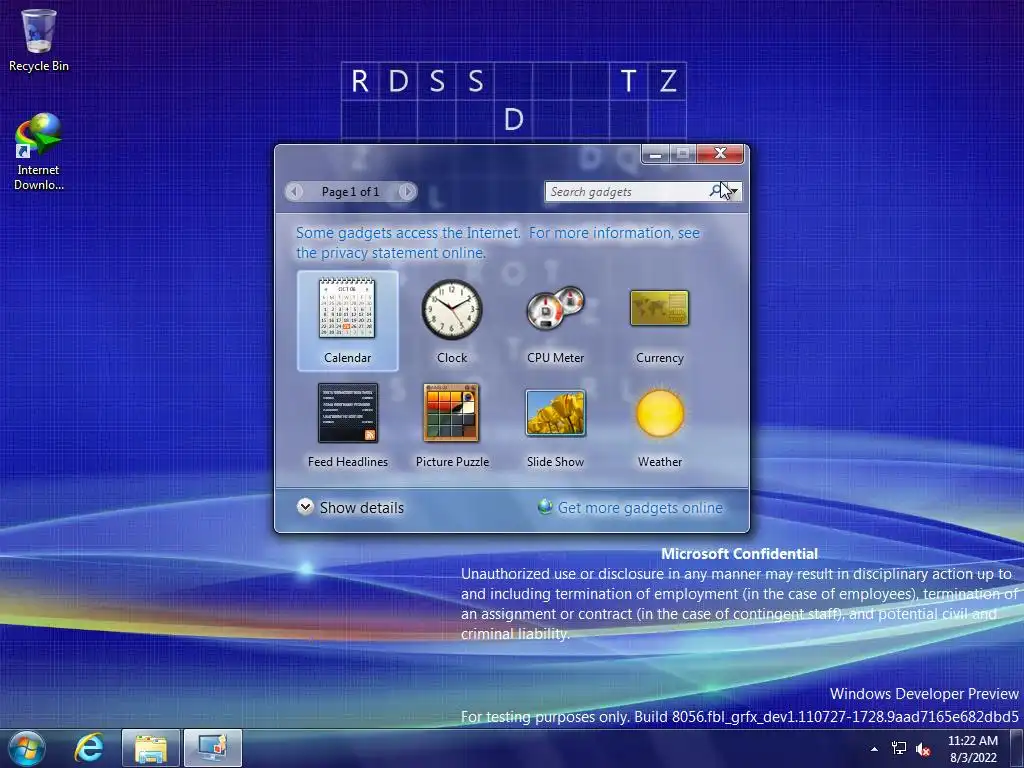Open the Windows Start orb
1024x768 pixels.
(27, 748)
